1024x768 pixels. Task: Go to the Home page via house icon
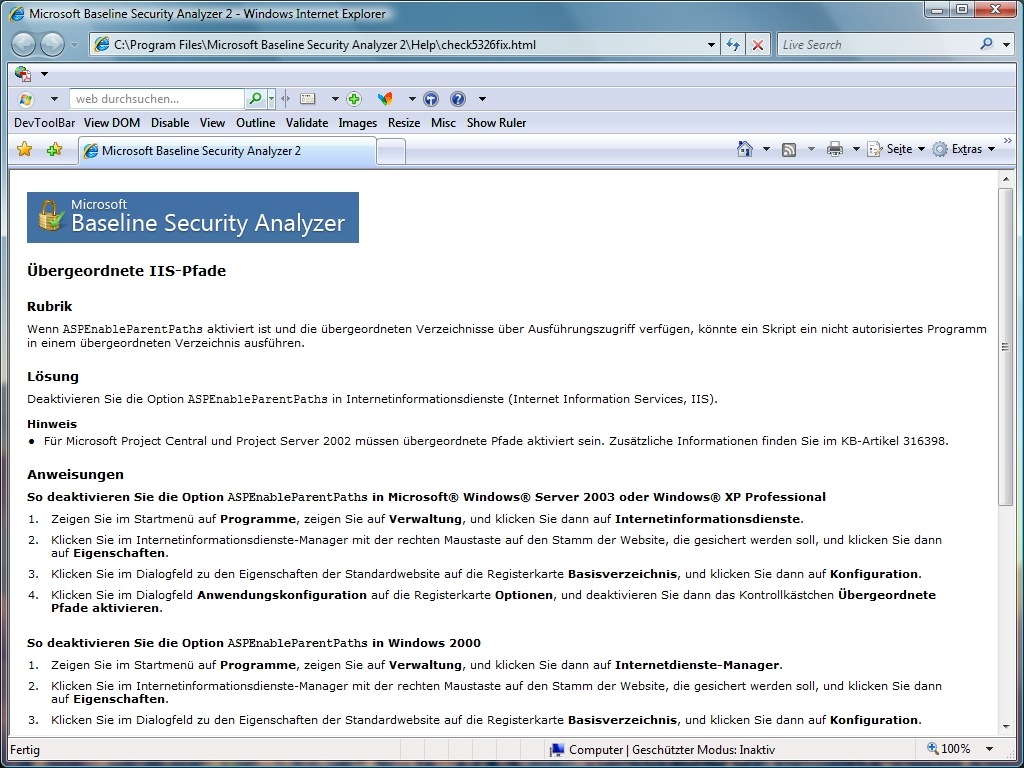(744, 149)
